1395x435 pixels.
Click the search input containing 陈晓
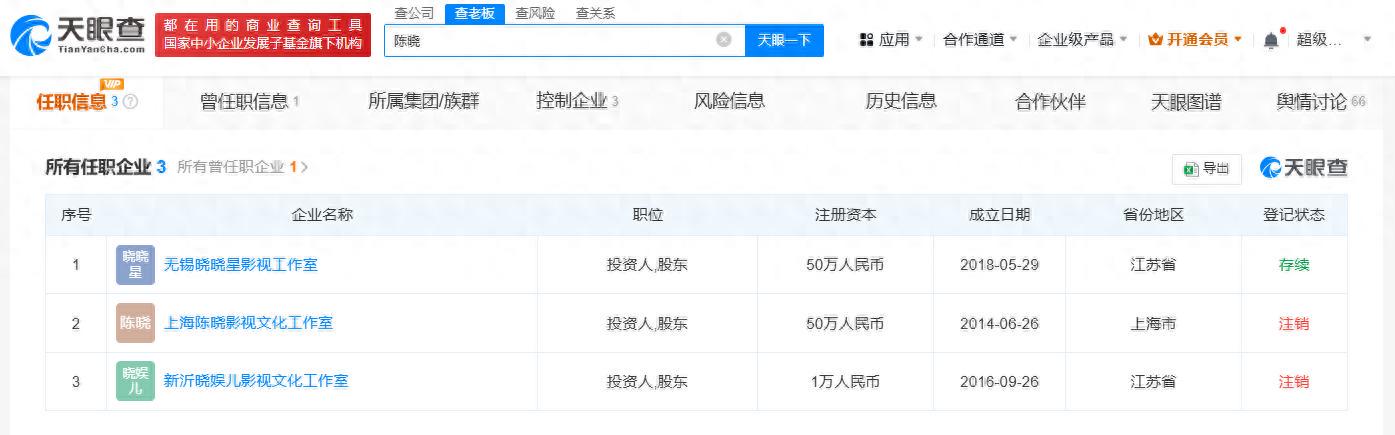553,40
